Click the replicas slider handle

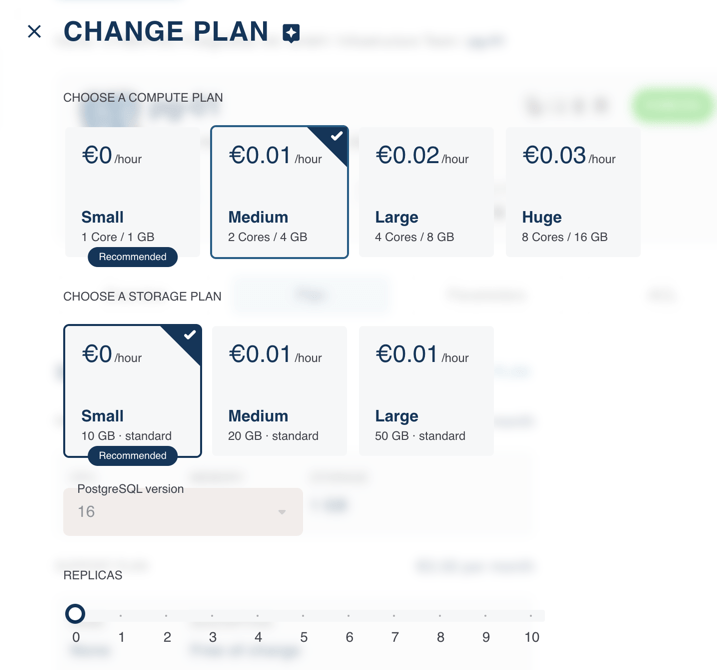click(x=75, y=614)
